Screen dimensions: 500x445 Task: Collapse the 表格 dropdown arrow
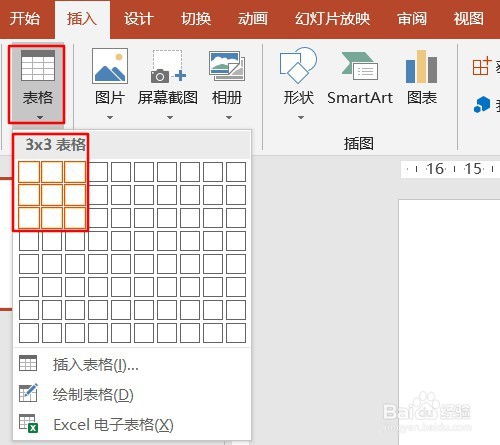click(40, 117)
